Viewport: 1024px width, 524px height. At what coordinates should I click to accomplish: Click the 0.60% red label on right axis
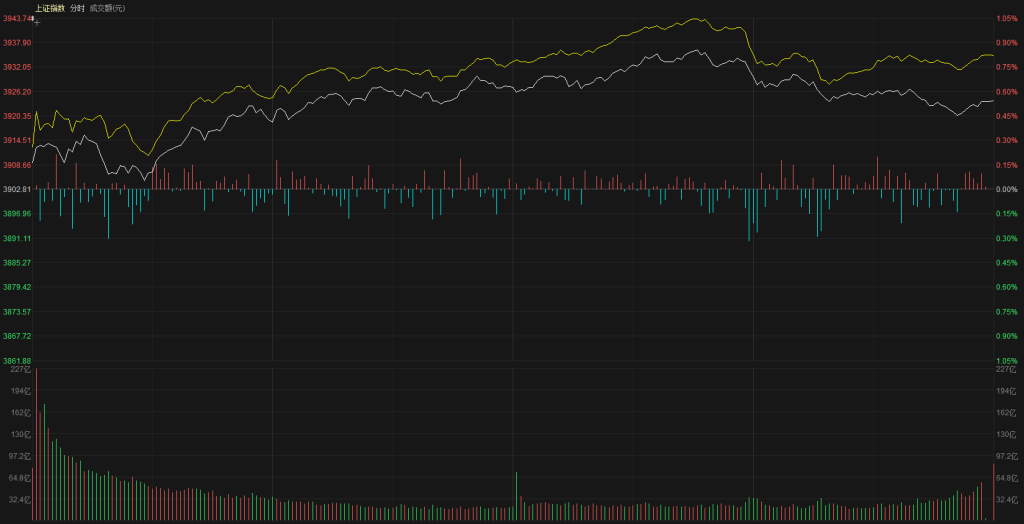click(1006, 92)
